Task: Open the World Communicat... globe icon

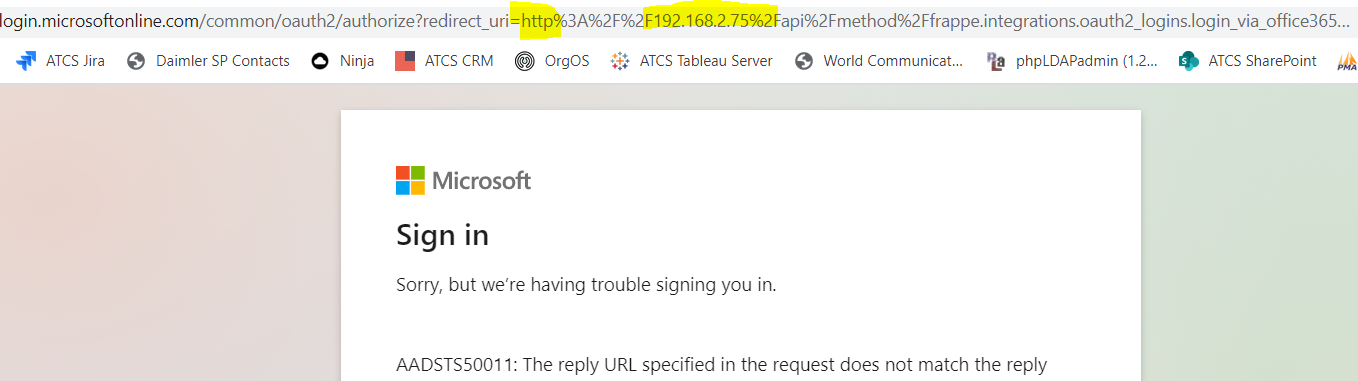Action: point(804,61)
